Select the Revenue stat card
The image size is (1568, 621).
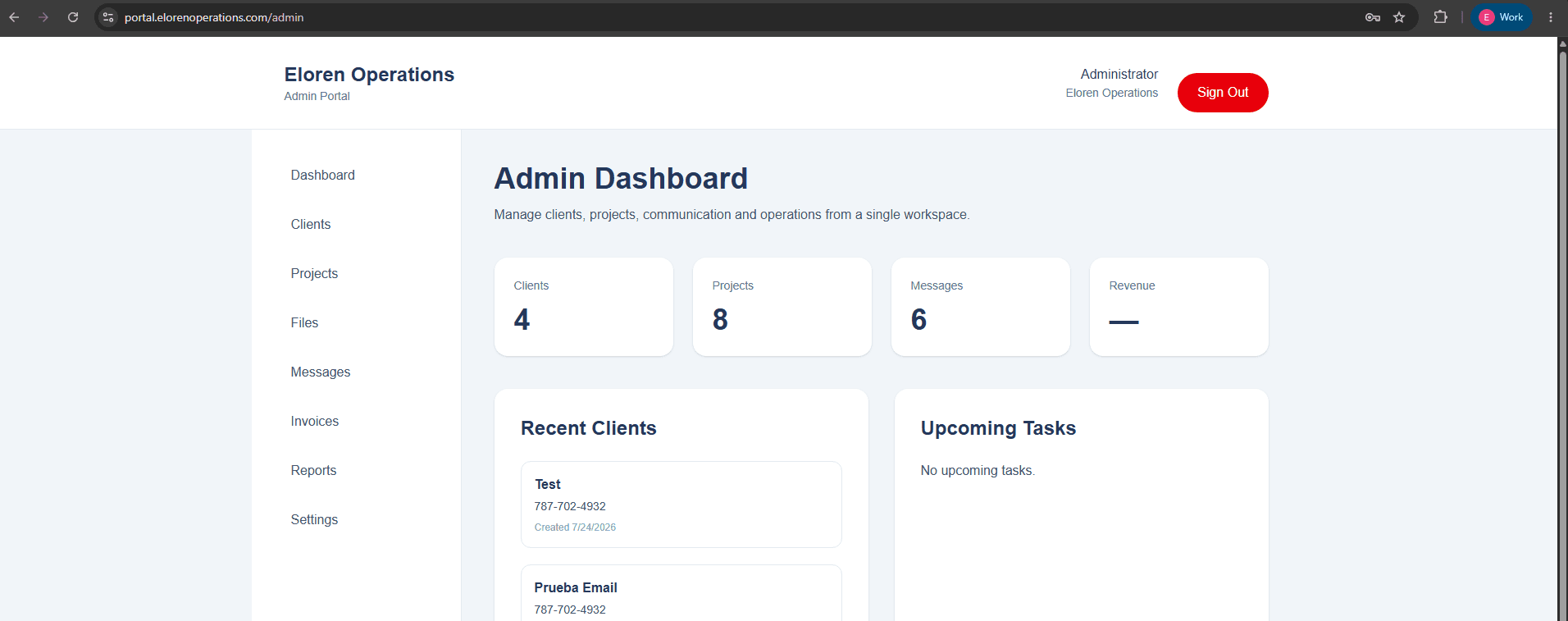point(1179,307)
